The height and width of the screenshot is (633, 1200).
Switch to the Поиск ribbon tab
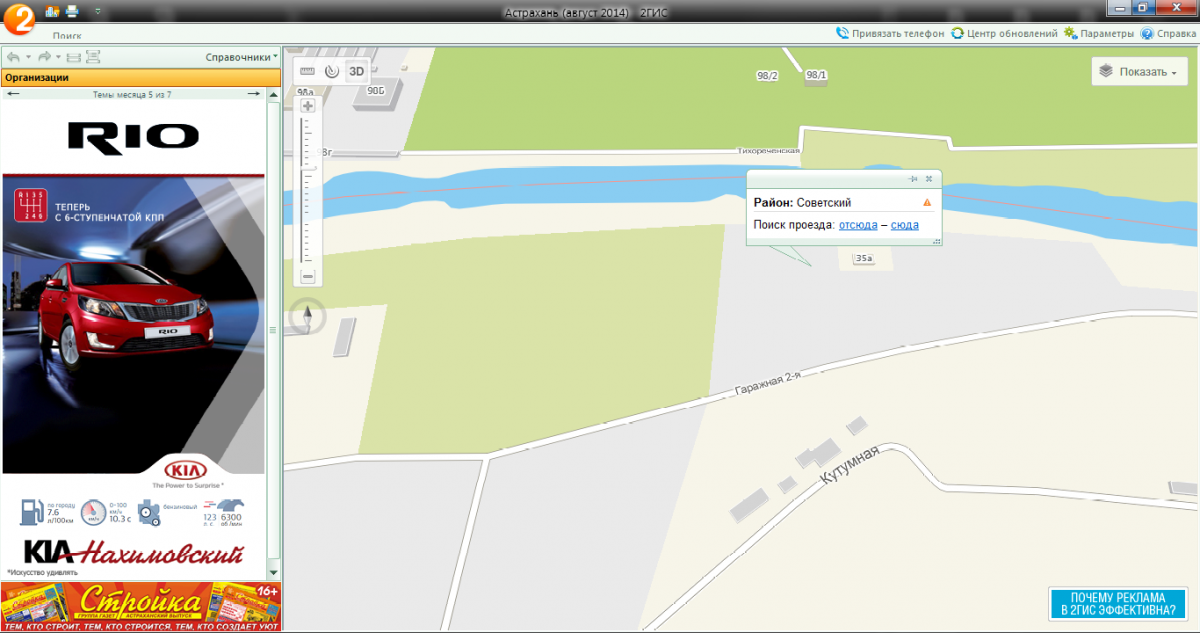pyautogui.click(x=67, y=34)
